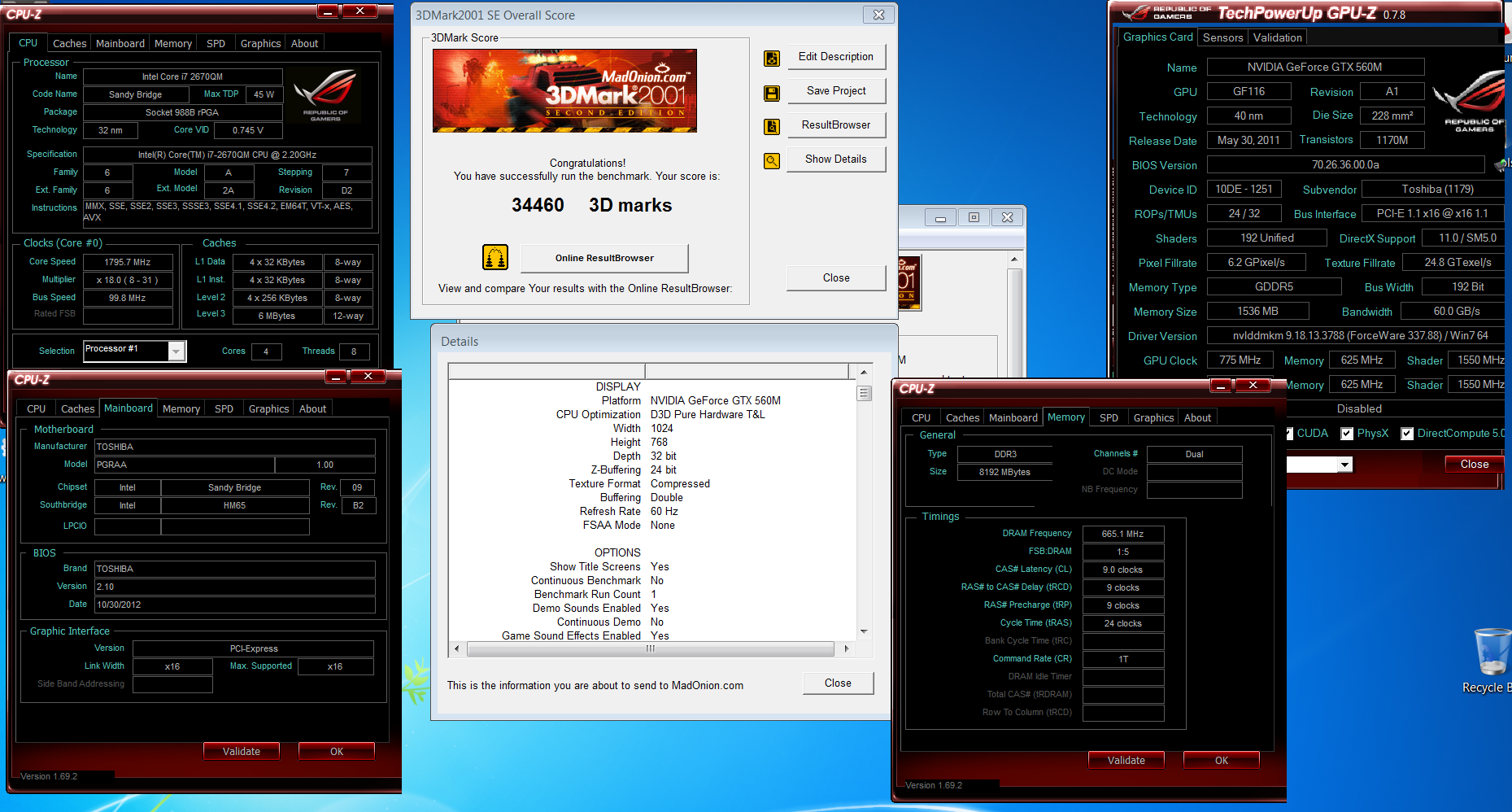Open the CPU tab in the Mainboard CPU-Z window
Image resolution: width=1512 pixels, height=812 pixels.
tap(36, 408)
